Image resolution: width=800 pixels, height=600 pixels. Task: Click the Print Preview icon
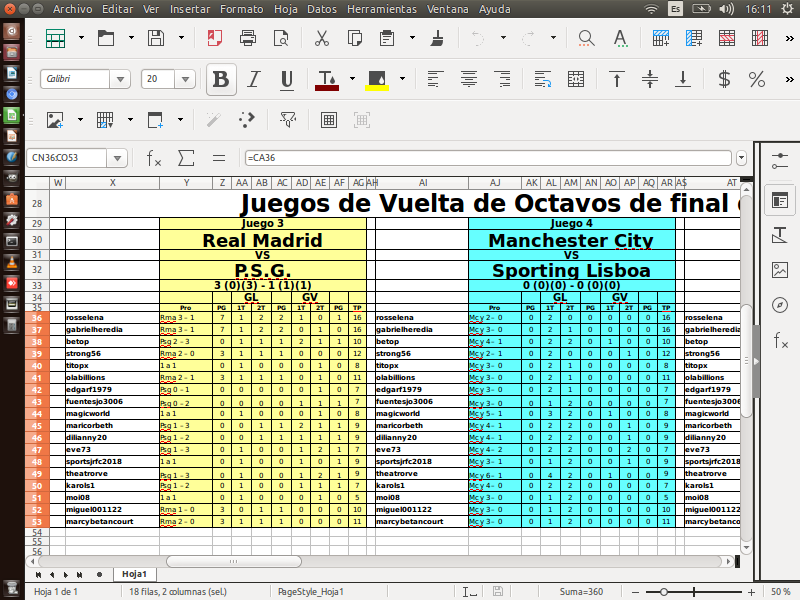pos(281,38)
